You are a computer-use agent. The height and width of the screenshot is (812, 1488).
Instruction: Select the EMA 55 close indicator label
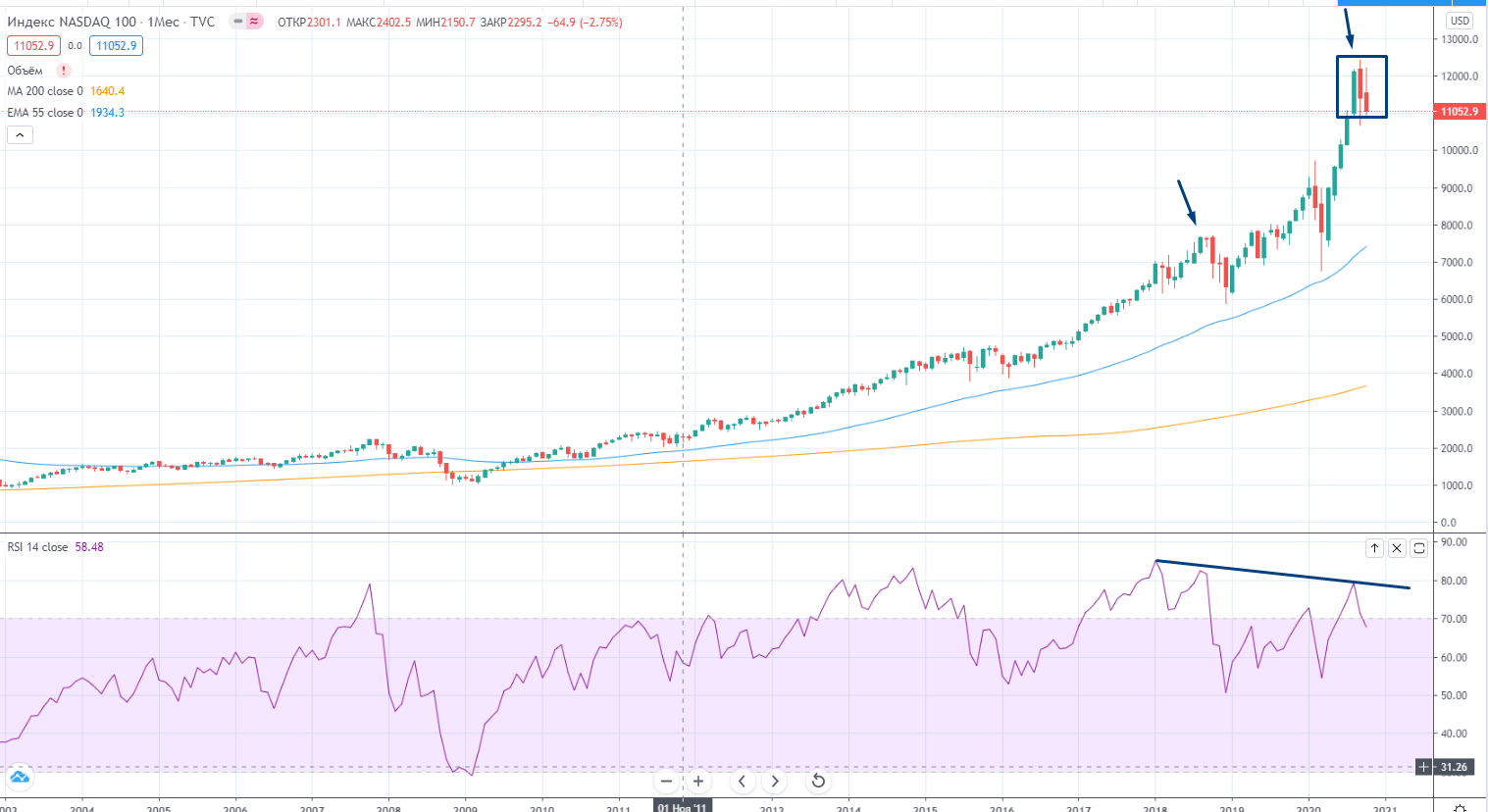(45, 113)
